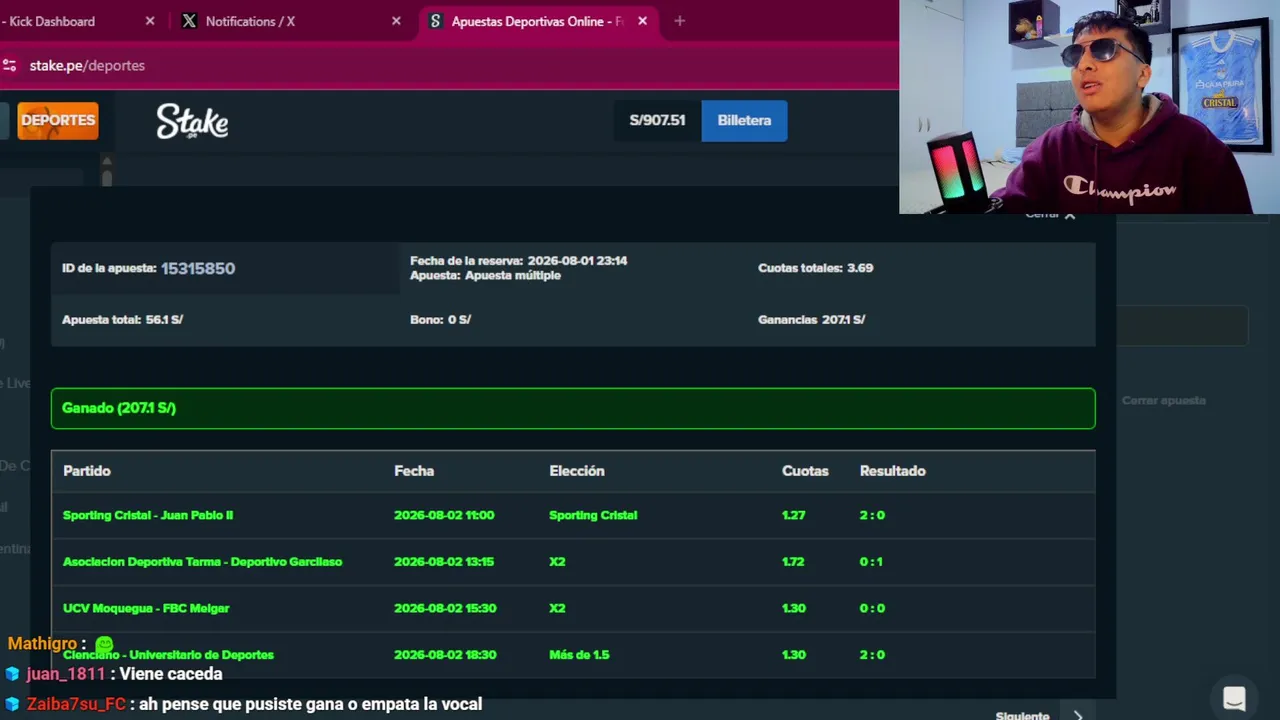Select the 0 : 1 result value
This screenshot has height=720, width=1280.
point(871,562)
